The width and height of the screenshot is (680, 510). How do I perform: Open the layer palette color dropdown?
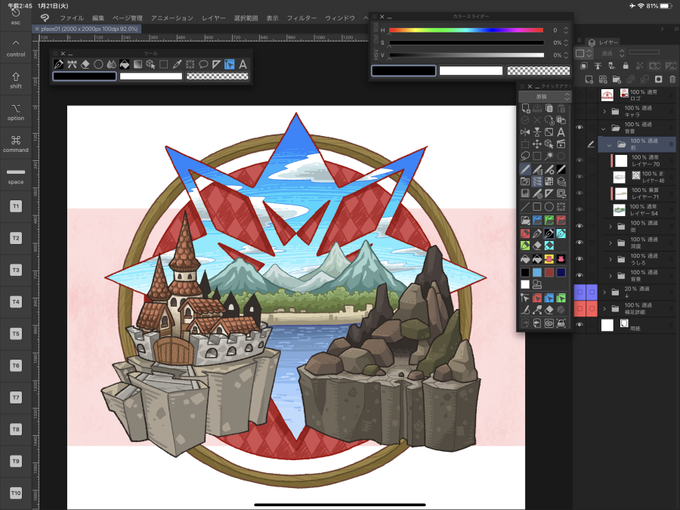(x=584, y=53)
